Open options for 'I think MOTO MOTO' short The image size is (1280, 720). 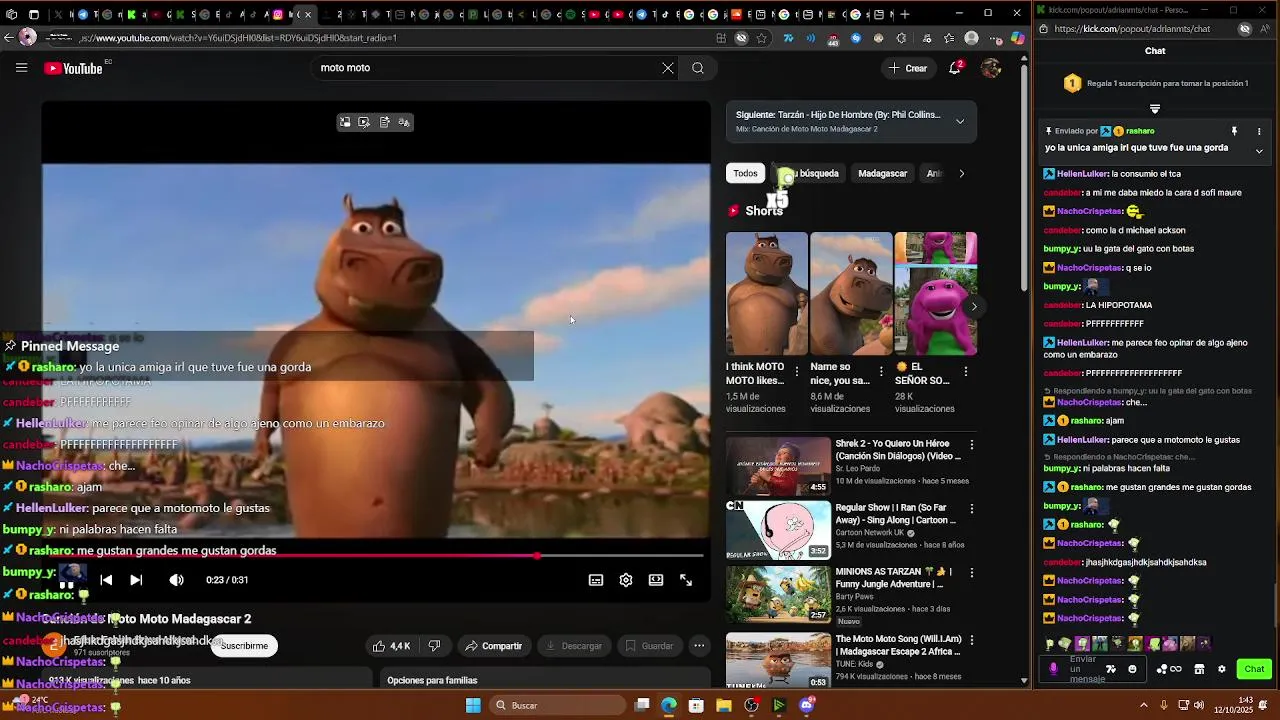(x=797, y=371)
